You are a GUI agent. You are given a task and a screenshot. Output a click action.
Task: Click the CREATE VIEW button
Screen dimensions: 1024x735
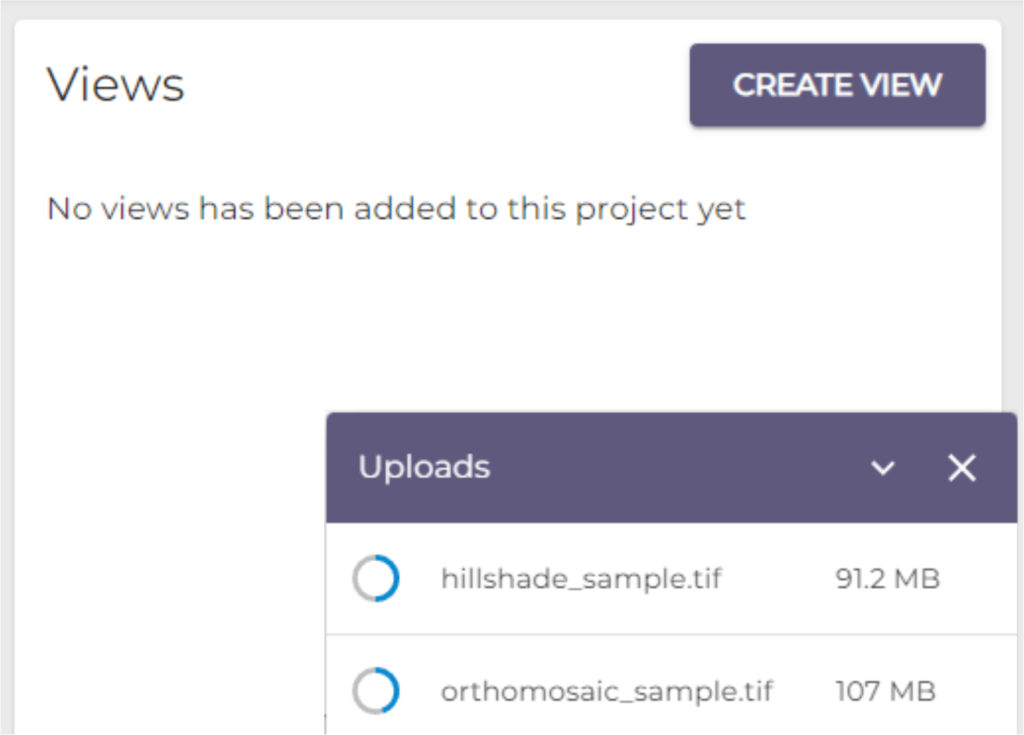(837, 85)
